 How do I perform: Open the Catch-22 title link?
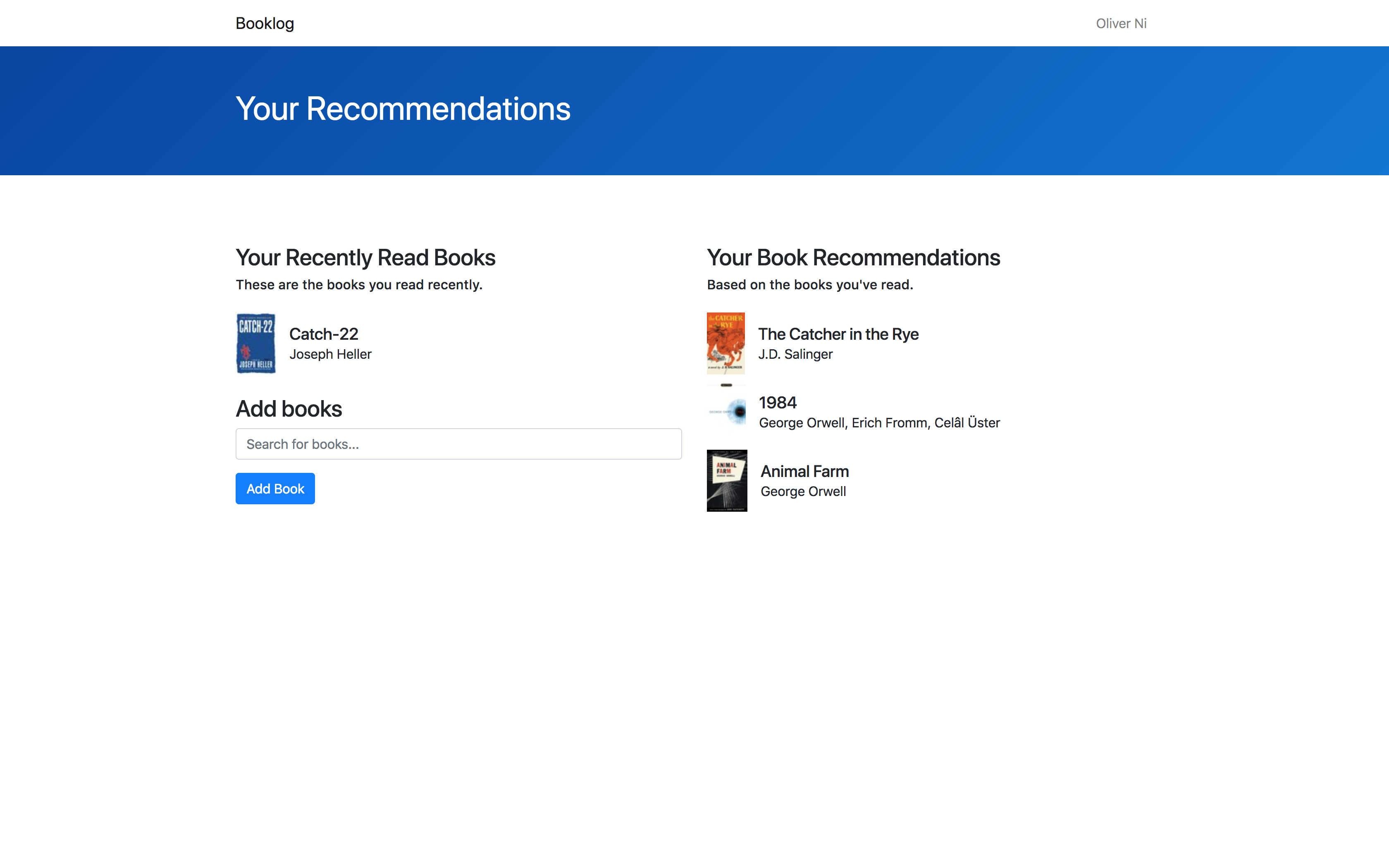(x=324, y=334)
